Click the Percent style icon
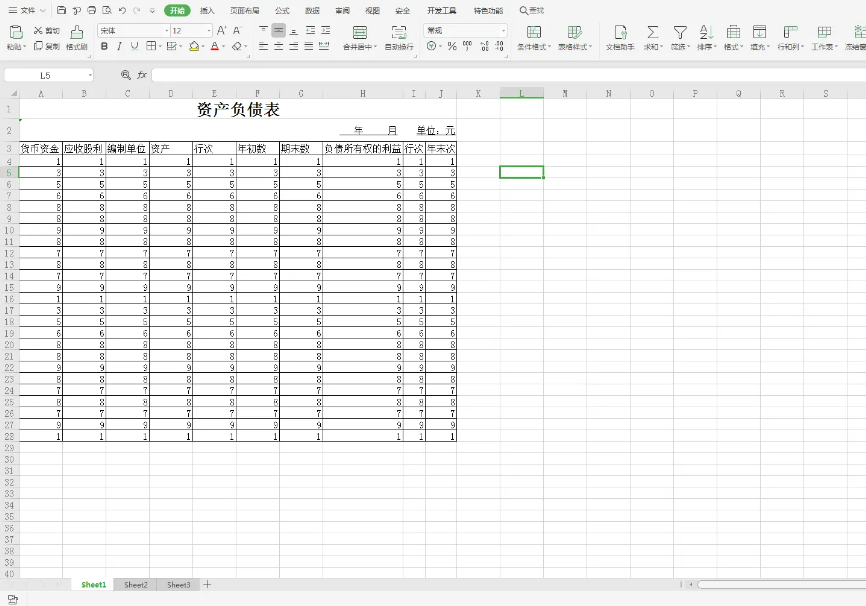The width and height of the screenshot is (866, 606). [452, 46]
